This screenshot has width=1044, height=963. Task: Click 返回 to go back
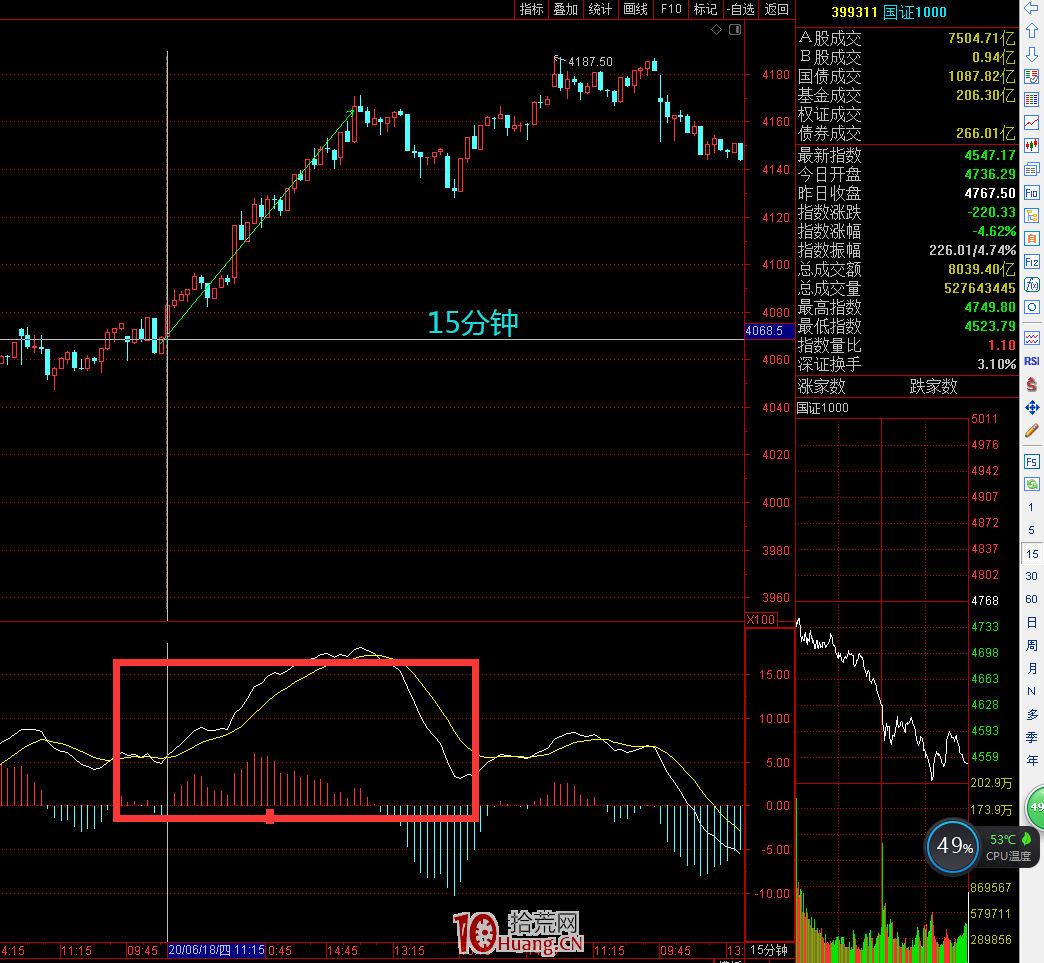pyautogui.click(x=776, y=9)
